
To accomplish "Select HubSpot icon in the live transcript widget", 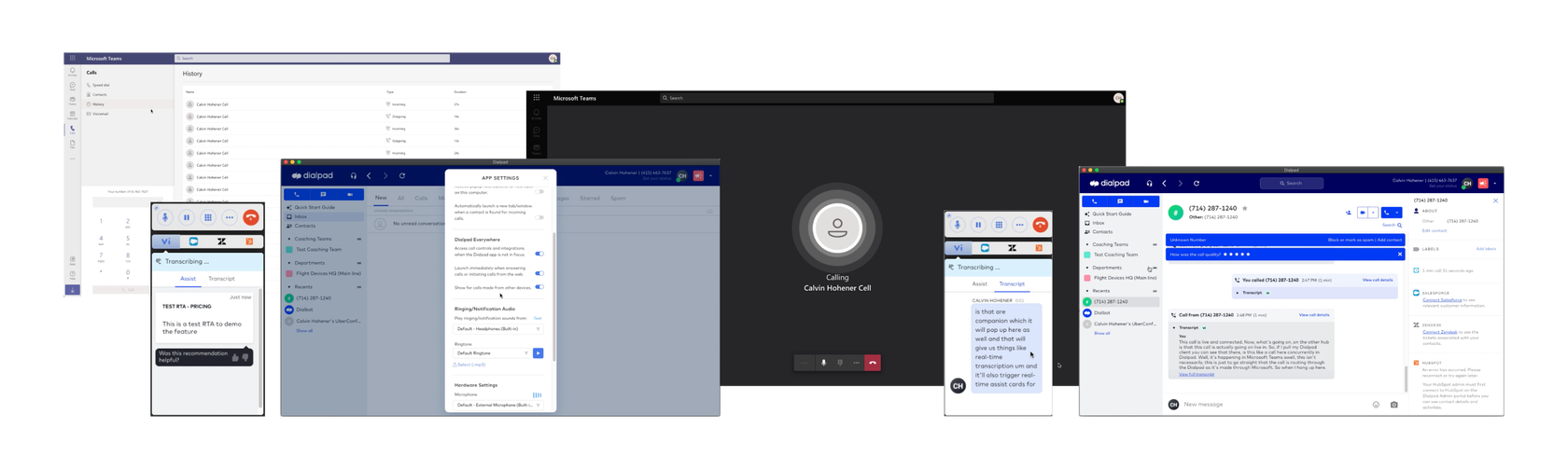I will tap(1039, 248).
